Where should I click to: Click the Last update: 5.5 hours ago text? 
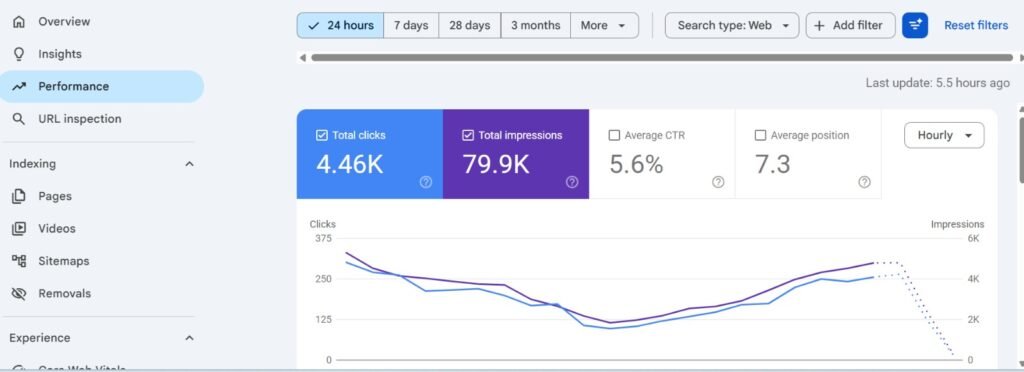pos(937,83)
